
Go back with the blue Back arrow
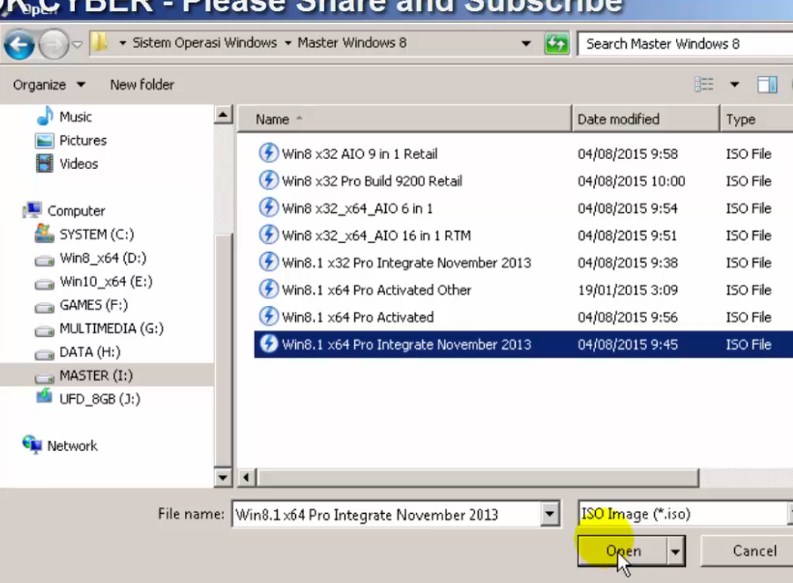tap(19, 45)
